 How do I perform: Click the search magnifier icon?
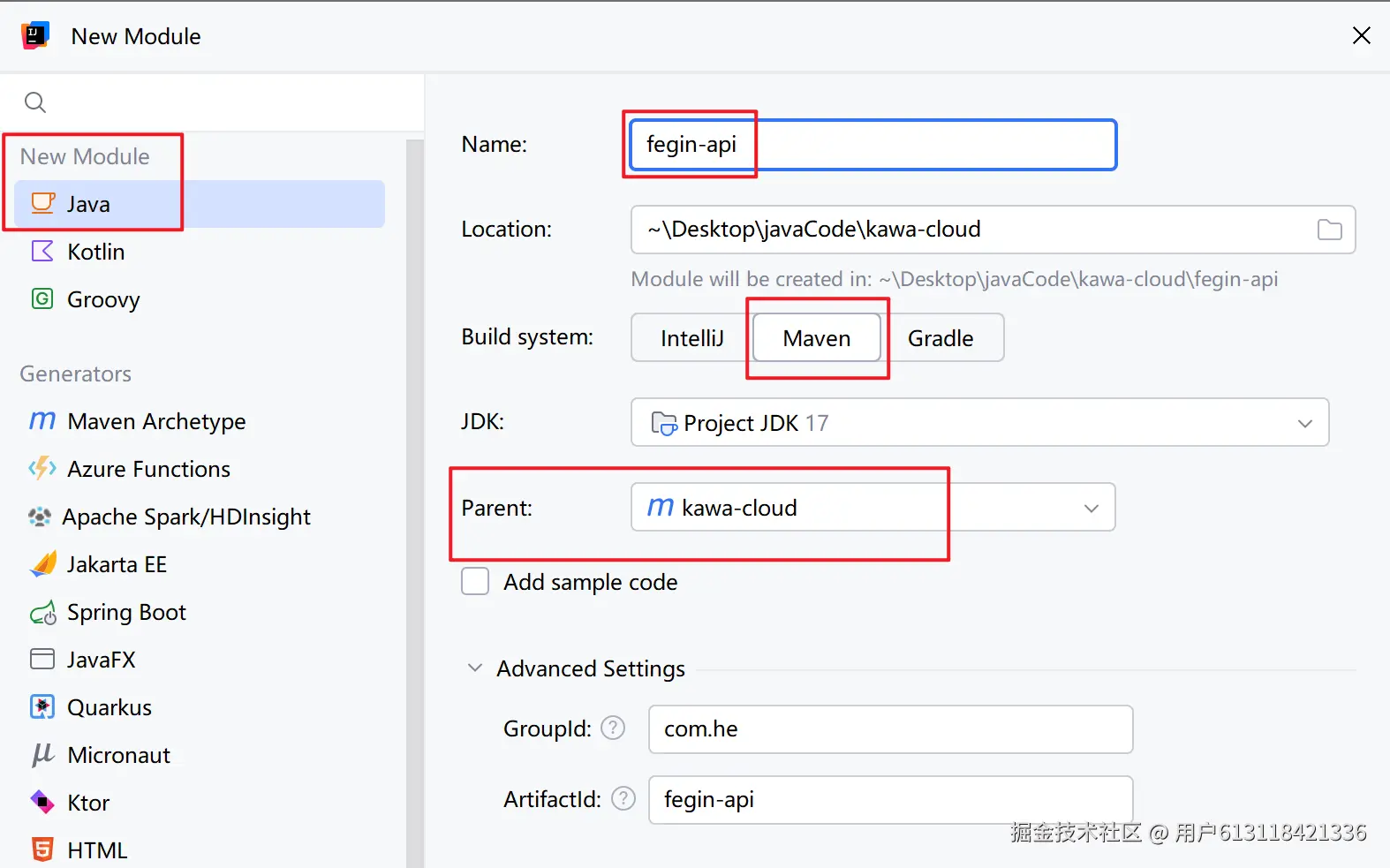click(x=35, y=102)
